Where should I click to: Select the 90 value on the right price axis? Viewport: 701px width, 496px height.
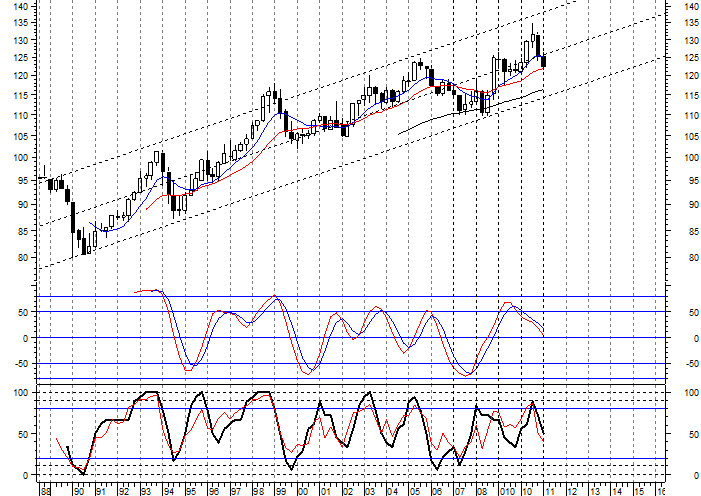coord(695,205)
